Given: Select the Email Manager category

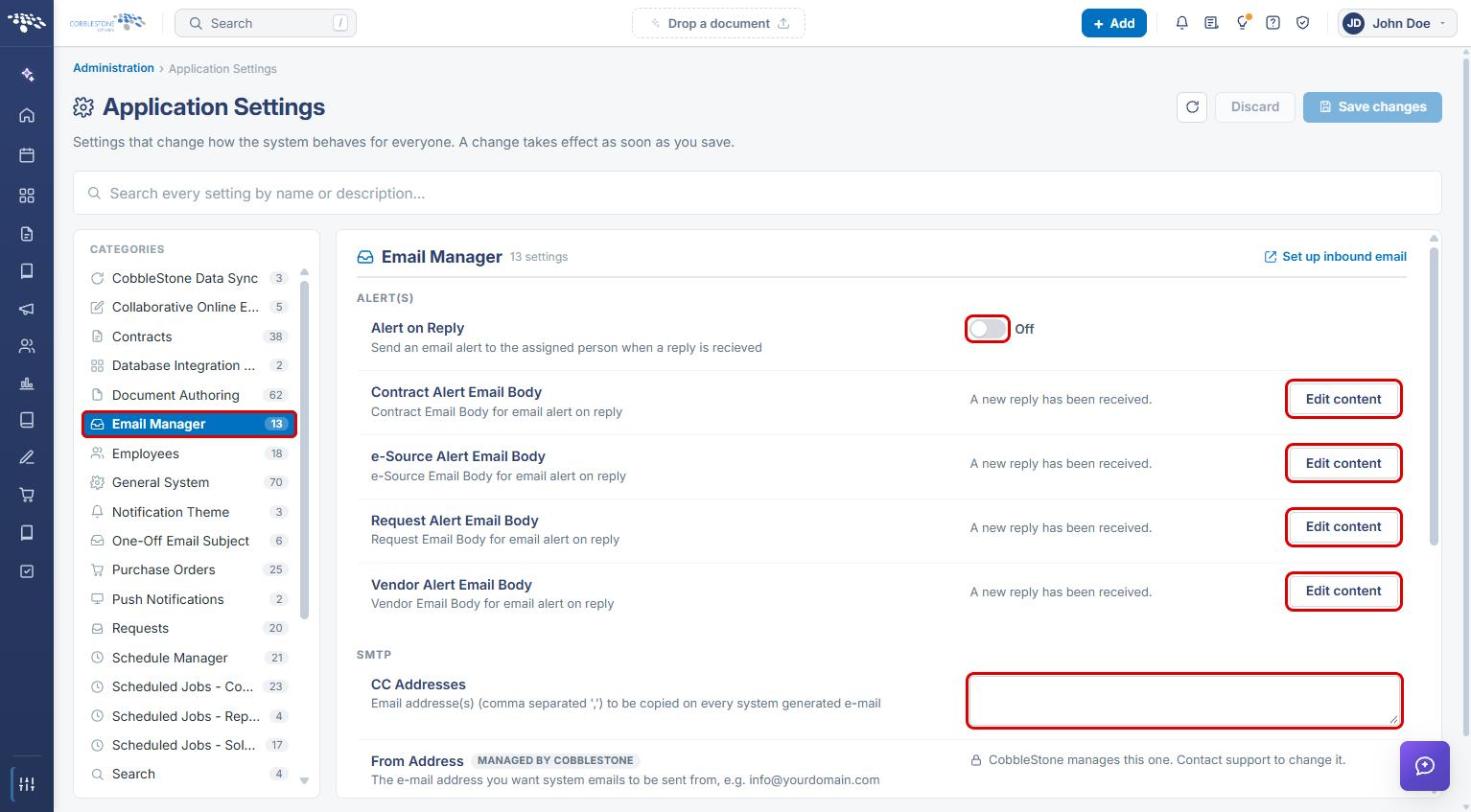Looking at the screenshot, I should point(189,424).
